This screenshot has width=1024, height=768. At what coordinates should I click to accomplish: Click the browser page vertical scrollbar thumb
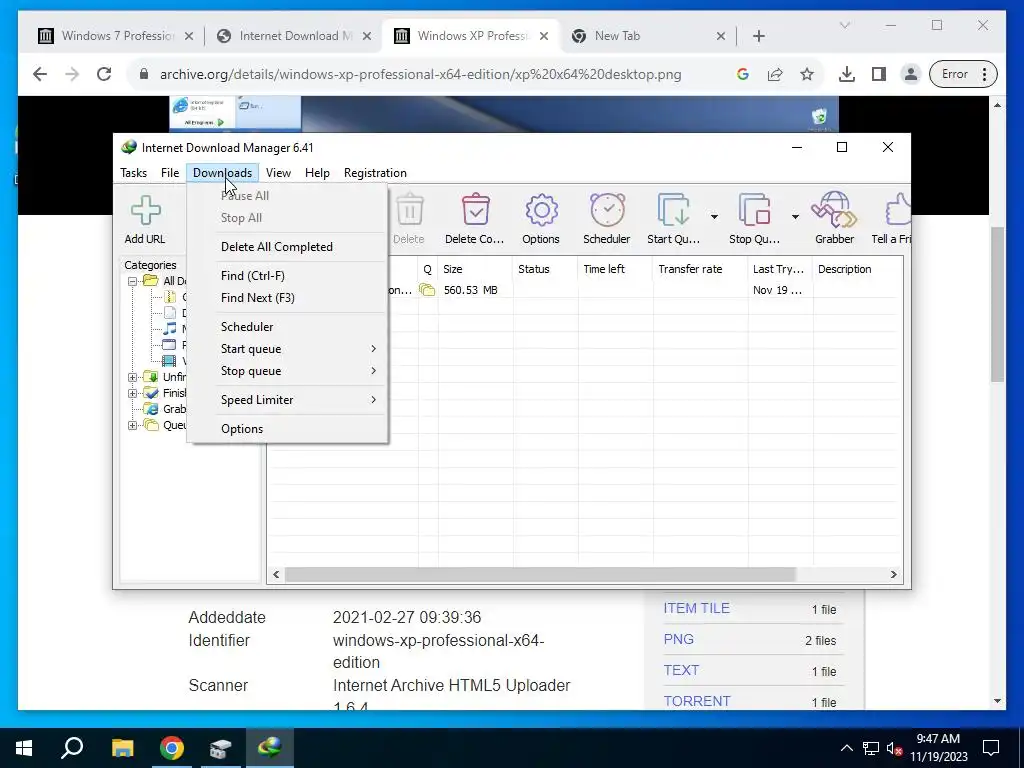coord(997,304)
